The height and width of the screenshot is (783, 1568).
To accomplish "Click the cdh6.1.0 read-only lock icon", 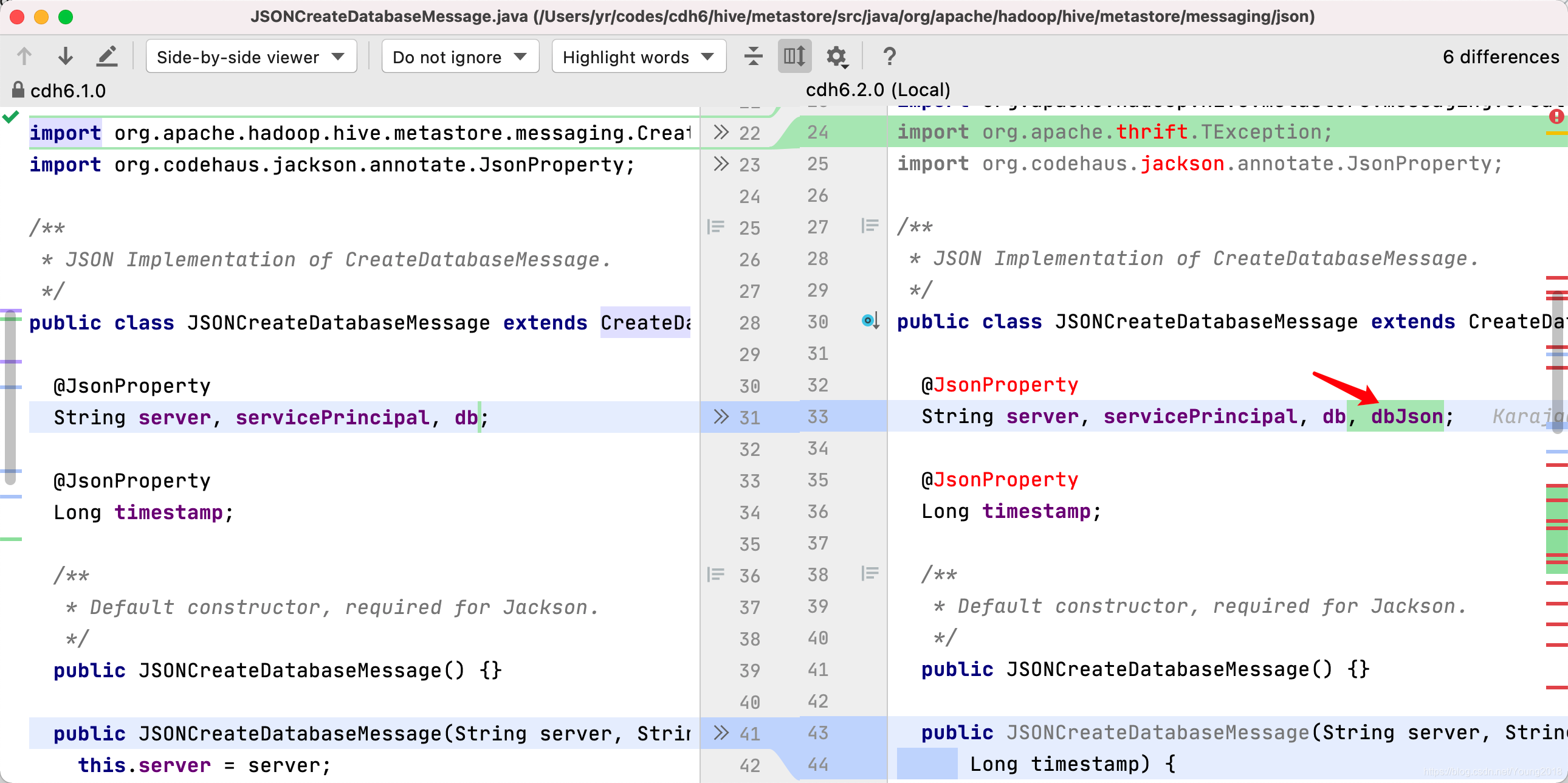I will click(18, 90).
